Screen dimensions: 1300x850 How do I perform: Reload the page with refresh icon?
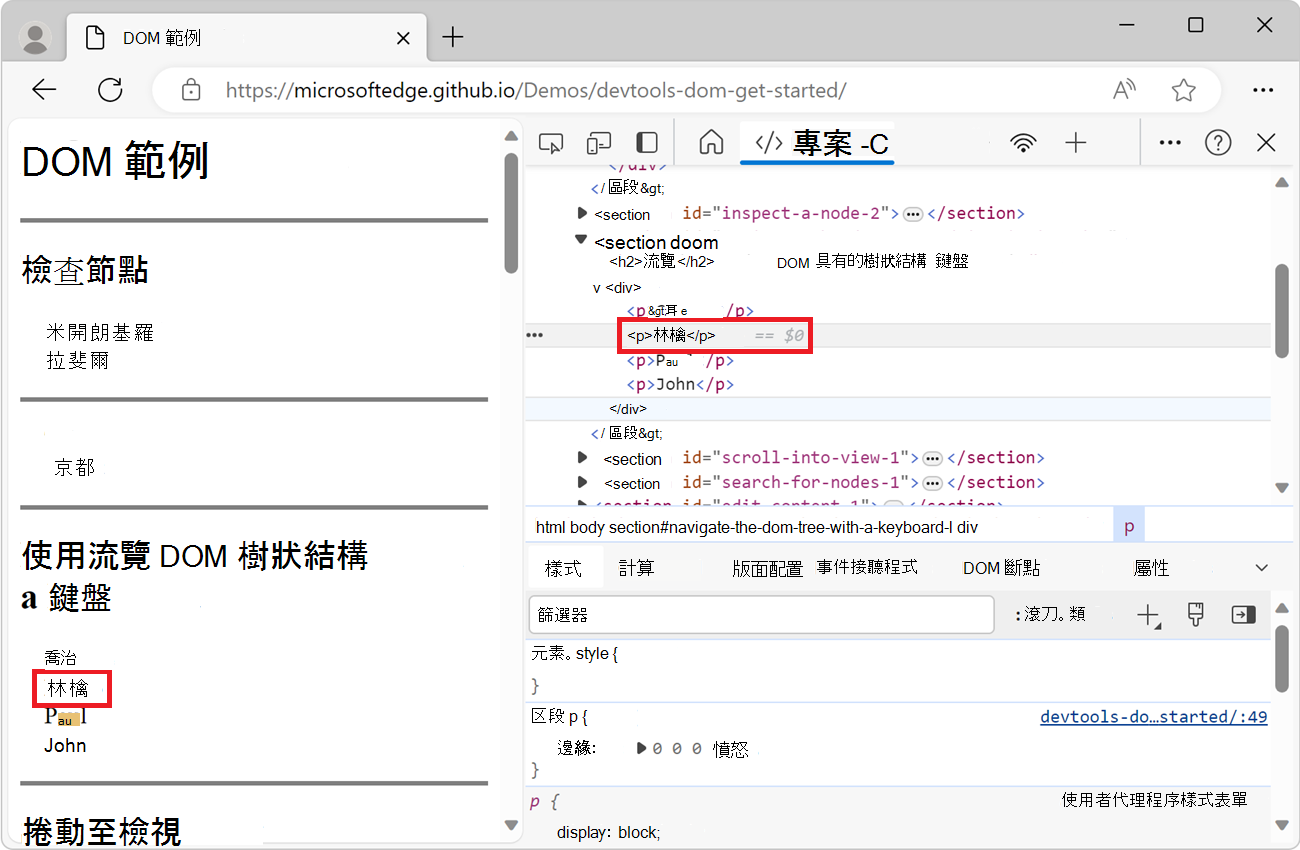pyautogui.click(x=110, y=90)
